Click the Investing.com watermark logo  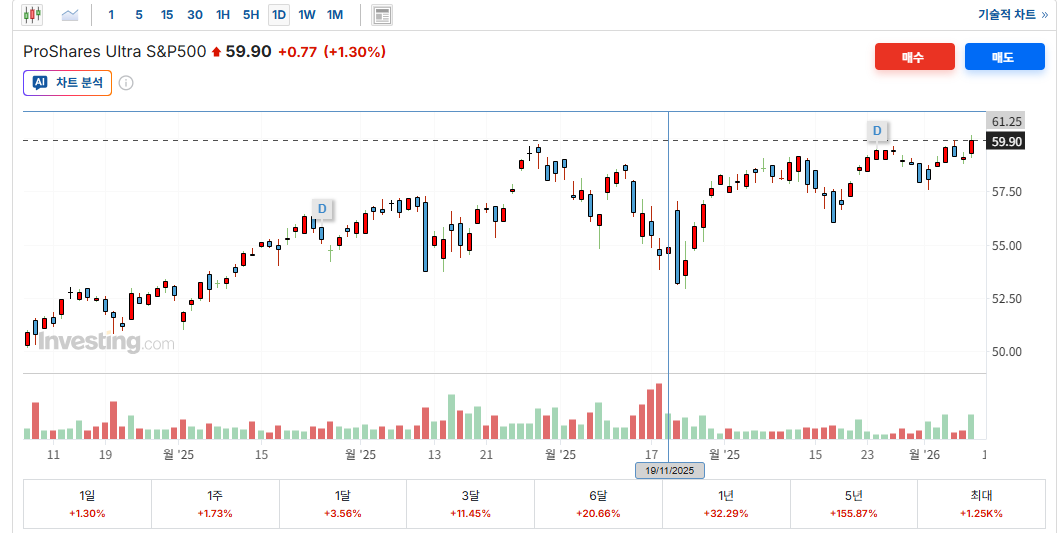[x=106, y=342]
